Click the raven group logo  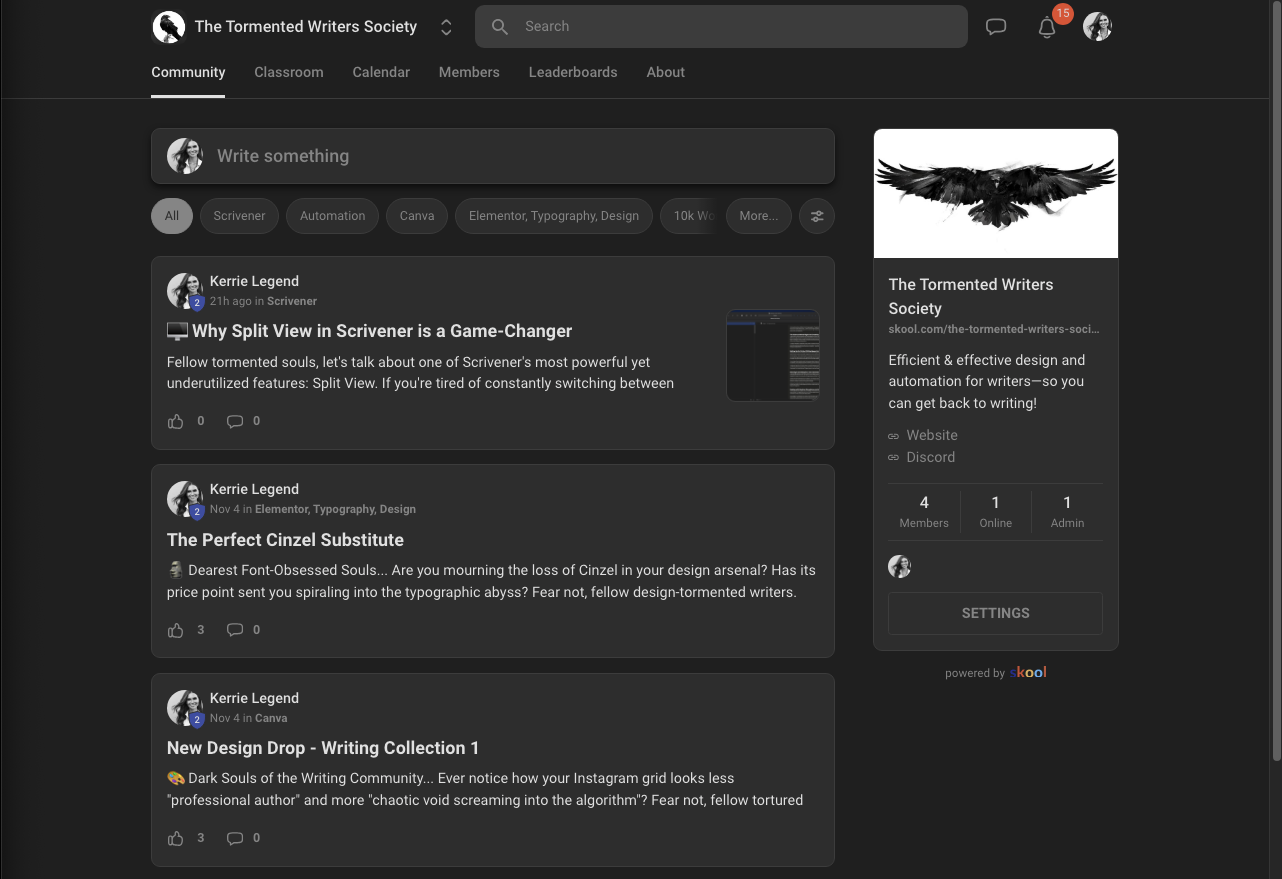pyautogui.click(x=169, y=27)
